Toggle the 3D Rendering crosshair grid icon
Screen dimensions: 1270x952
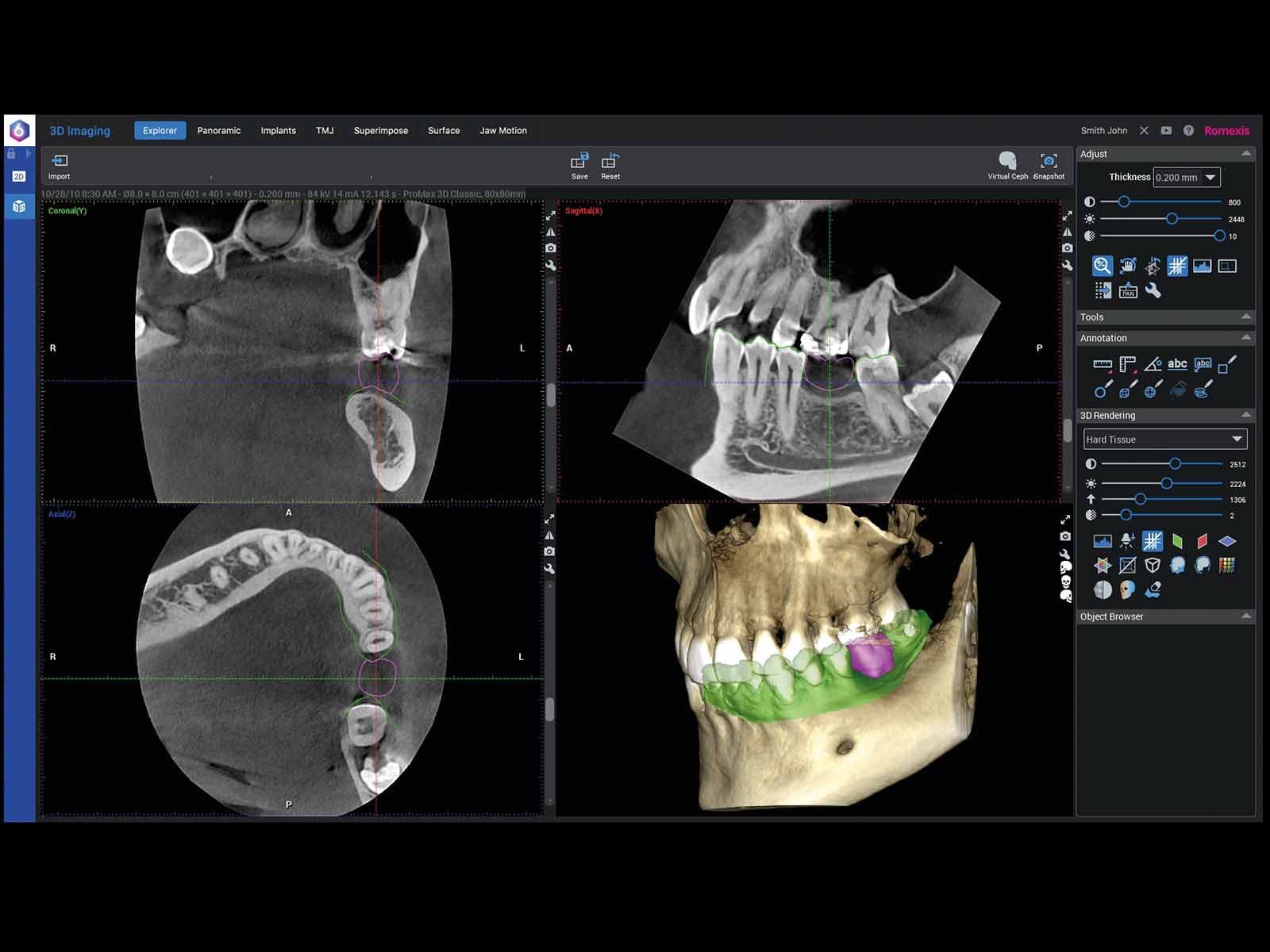(x=1153, y=541)
